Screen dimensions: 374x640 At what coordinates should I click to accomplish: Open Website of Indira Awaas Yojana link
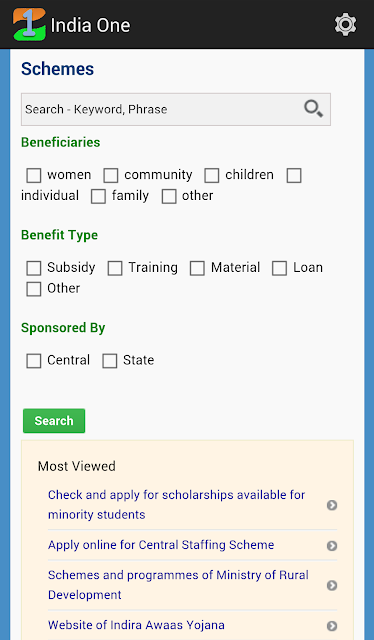coord(136,625)
